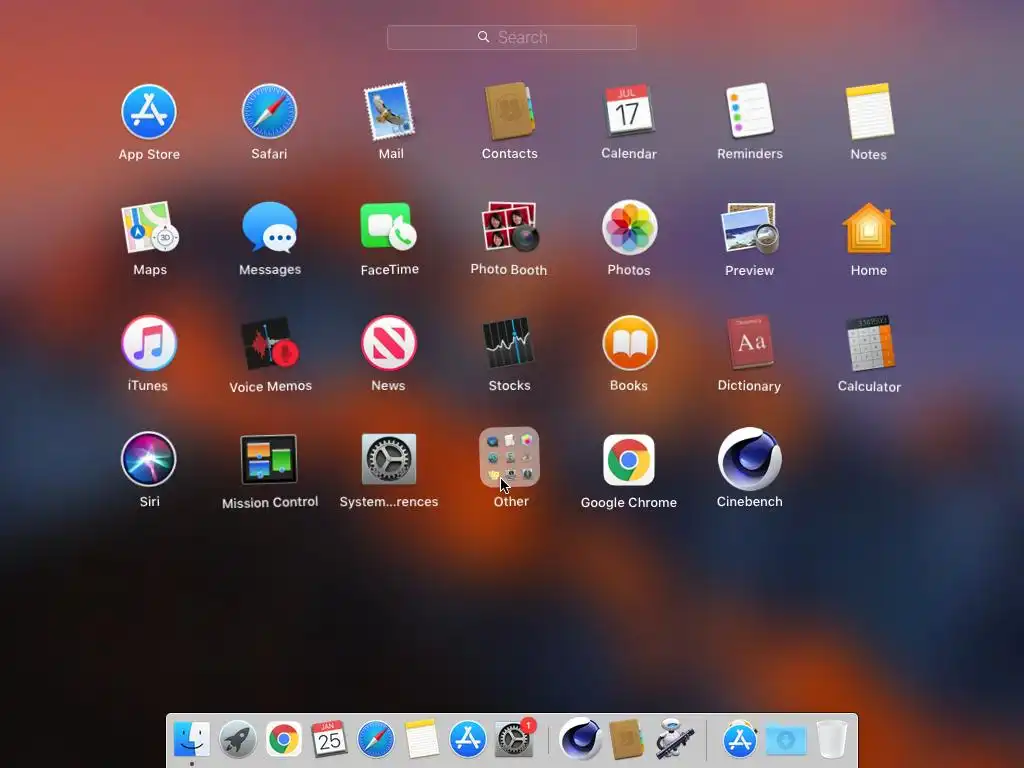Open Notes in the Launchpad grid
The image size is (1024, 768).
click(x=869, y=111)
